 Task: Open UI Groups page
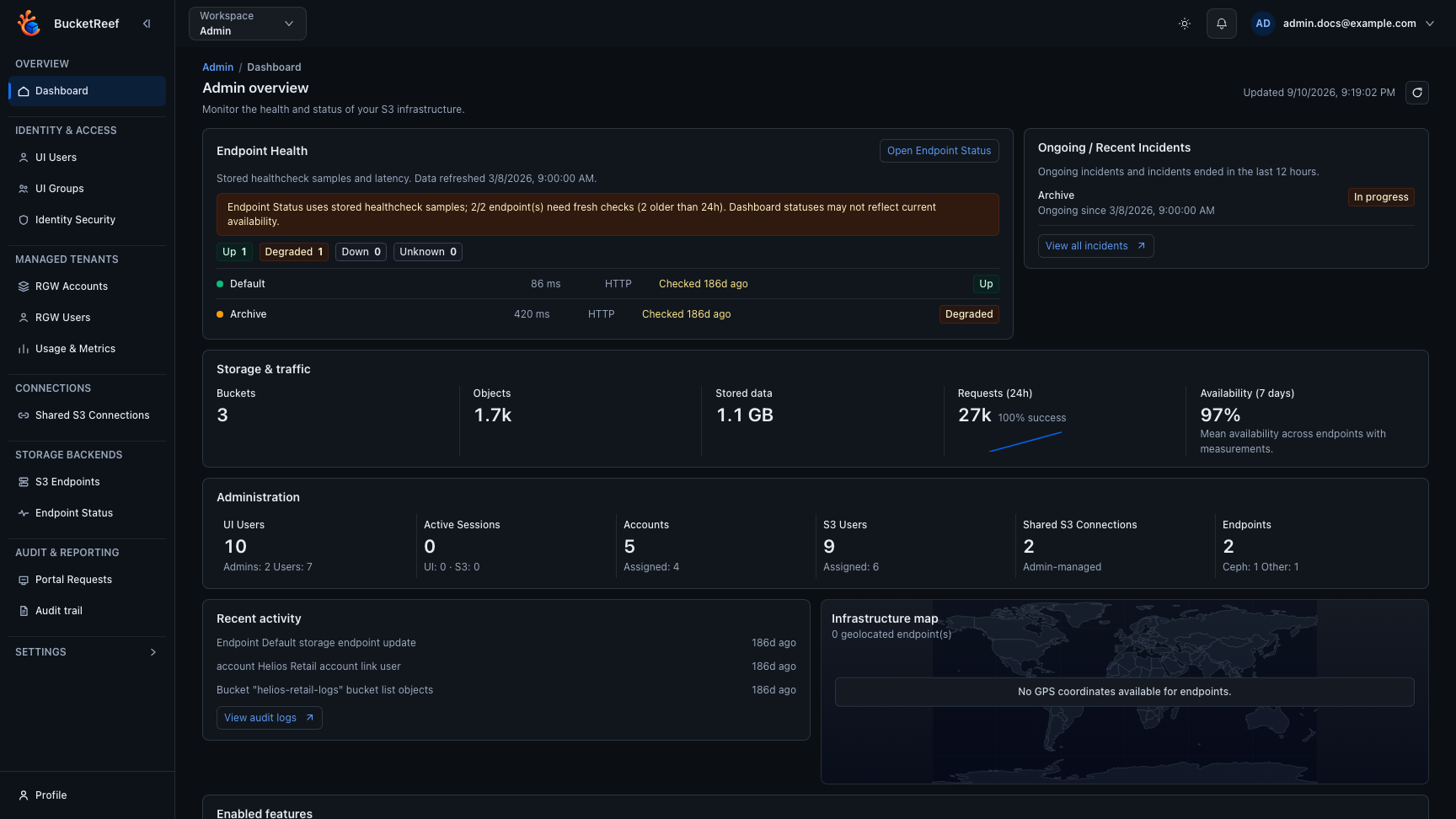(x=87, y=189)
